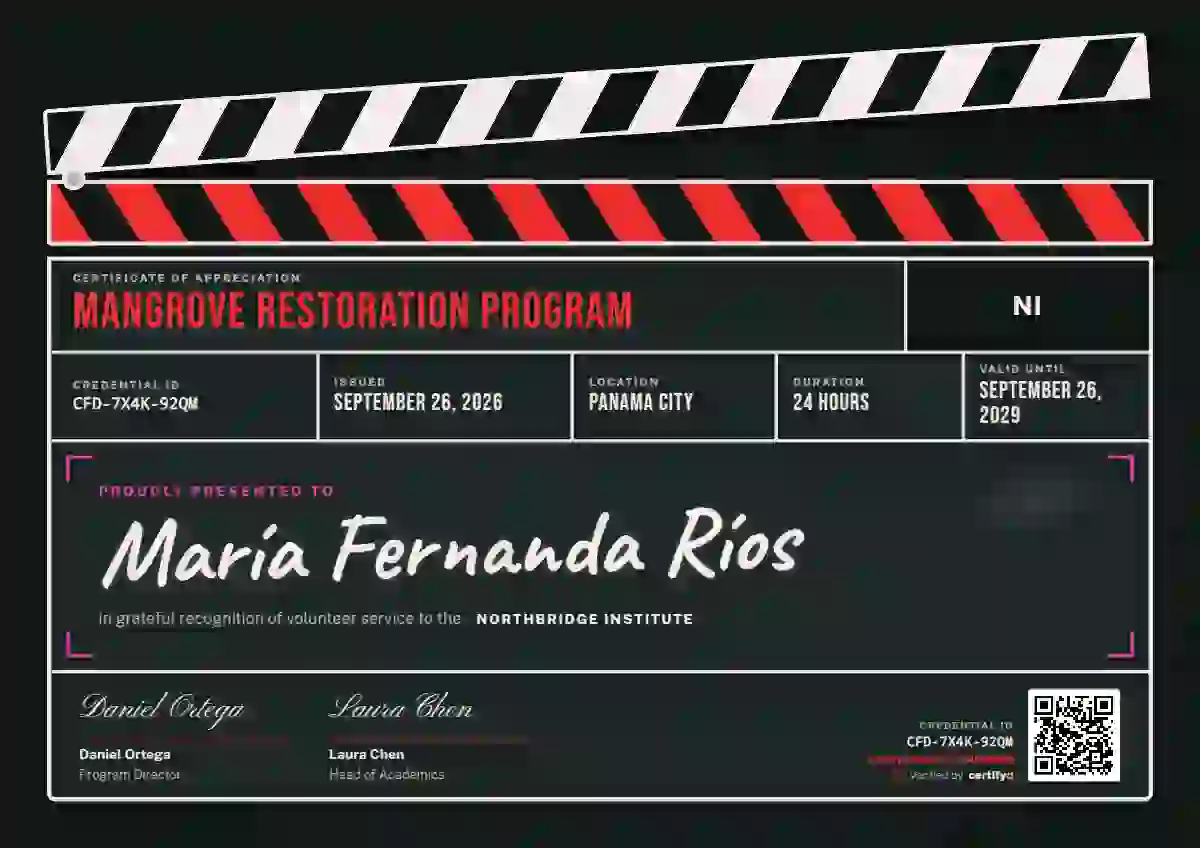Click the printed name 'Laura Chen'
The width and height of the screenshot is (1200, 848).
367,754
